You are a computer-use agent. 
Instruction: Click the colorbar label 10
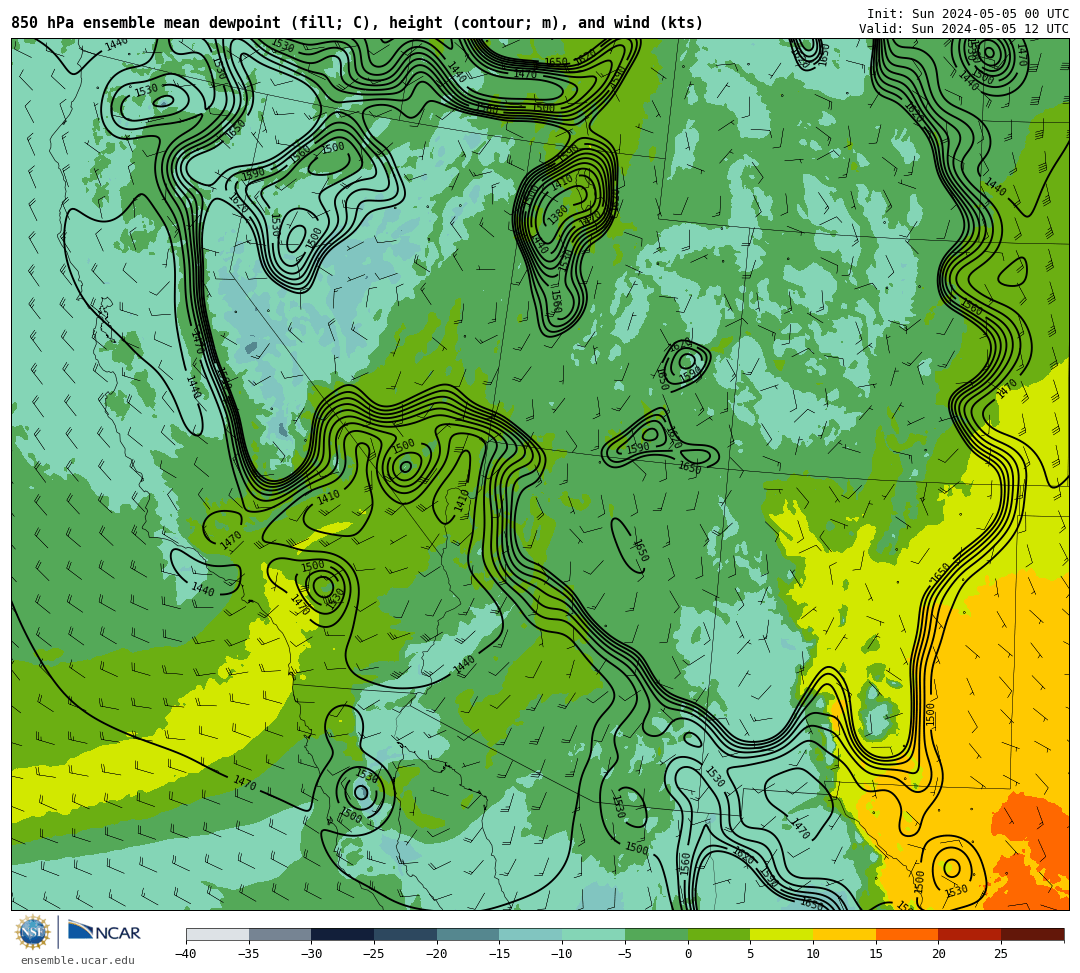[x=813, y=954]
